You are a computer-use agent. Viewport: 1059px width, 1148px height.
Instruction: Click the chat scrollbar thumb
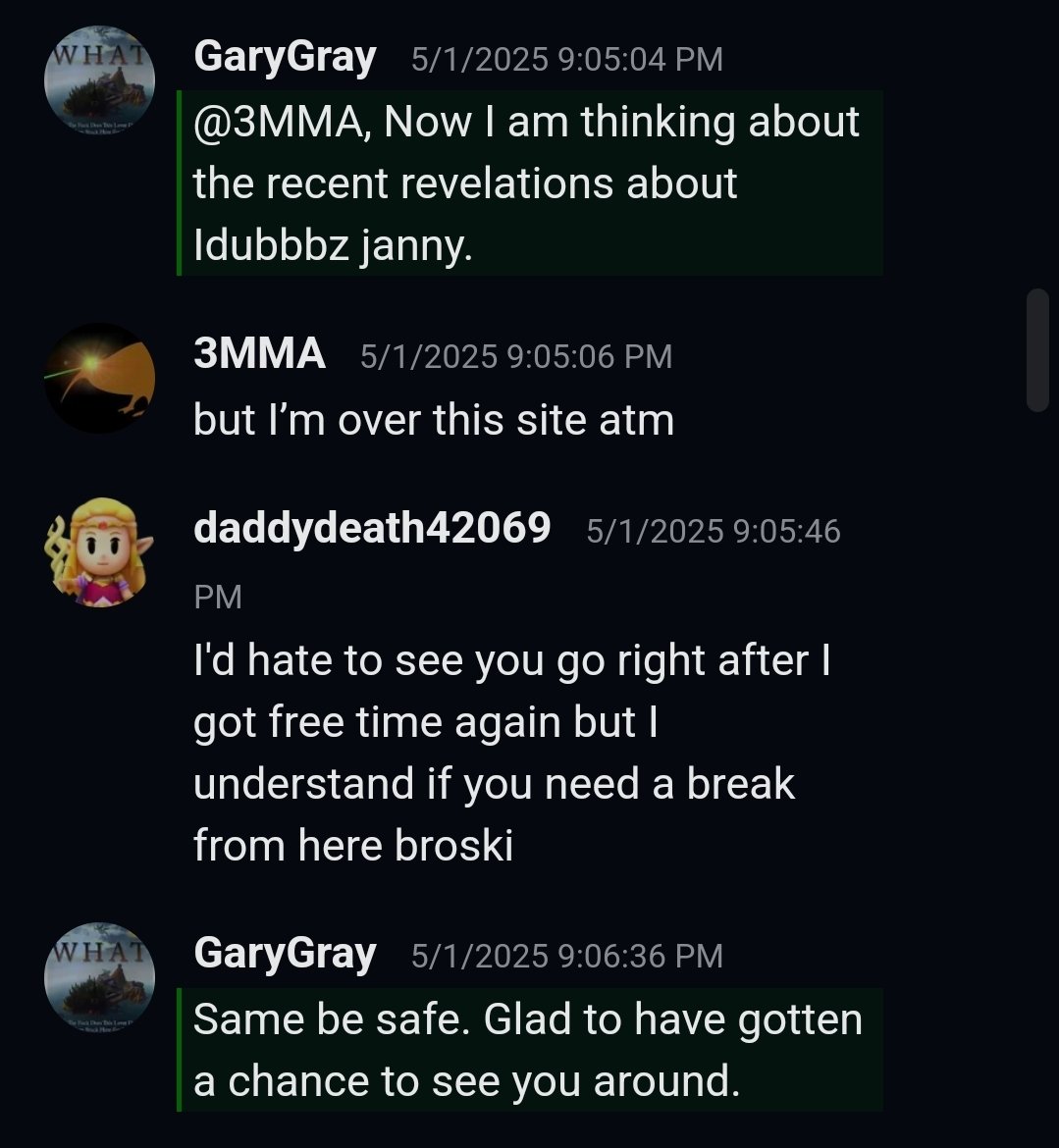1037,350
